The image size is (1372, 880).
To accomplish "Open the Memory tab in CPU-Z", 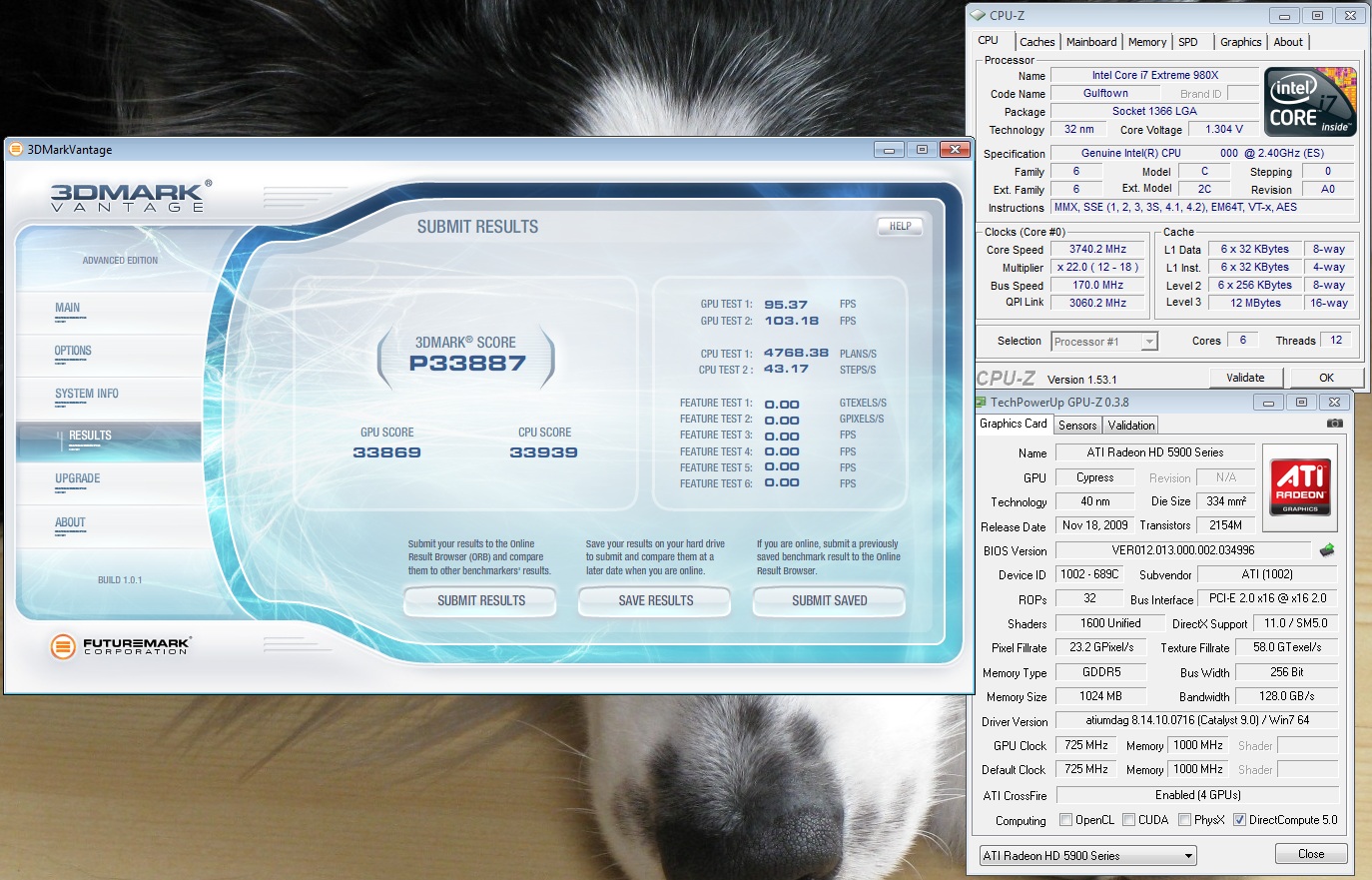I will pos(1146,42).
